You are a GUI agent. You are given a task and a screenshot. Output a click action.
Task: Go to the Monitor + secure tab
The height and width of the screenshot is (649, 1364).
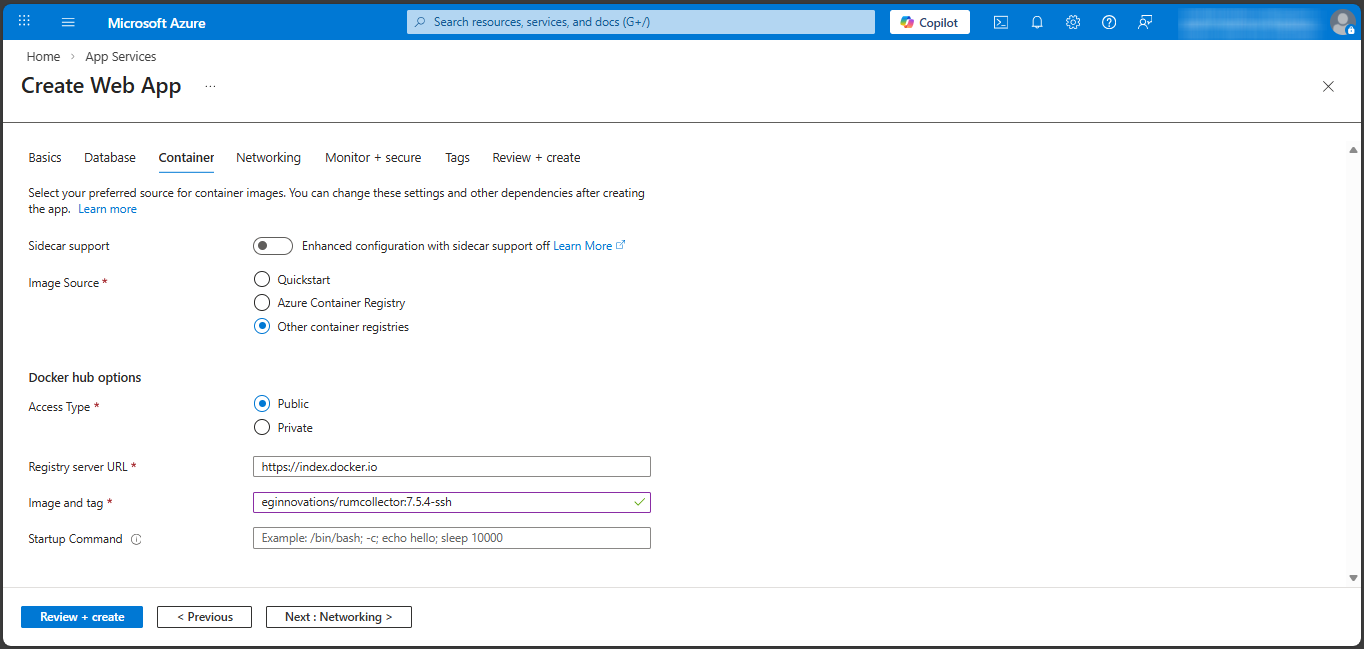click(x=373, y=158)
